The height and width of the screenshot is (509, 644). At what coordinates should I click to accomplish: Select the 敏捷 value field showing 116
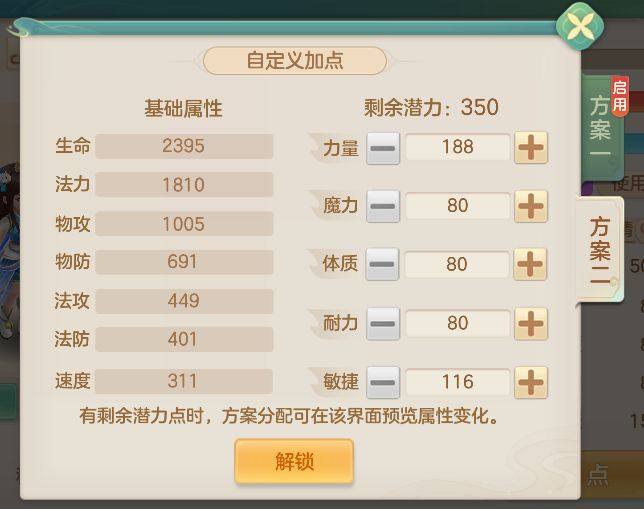click(x=457, y=382)
